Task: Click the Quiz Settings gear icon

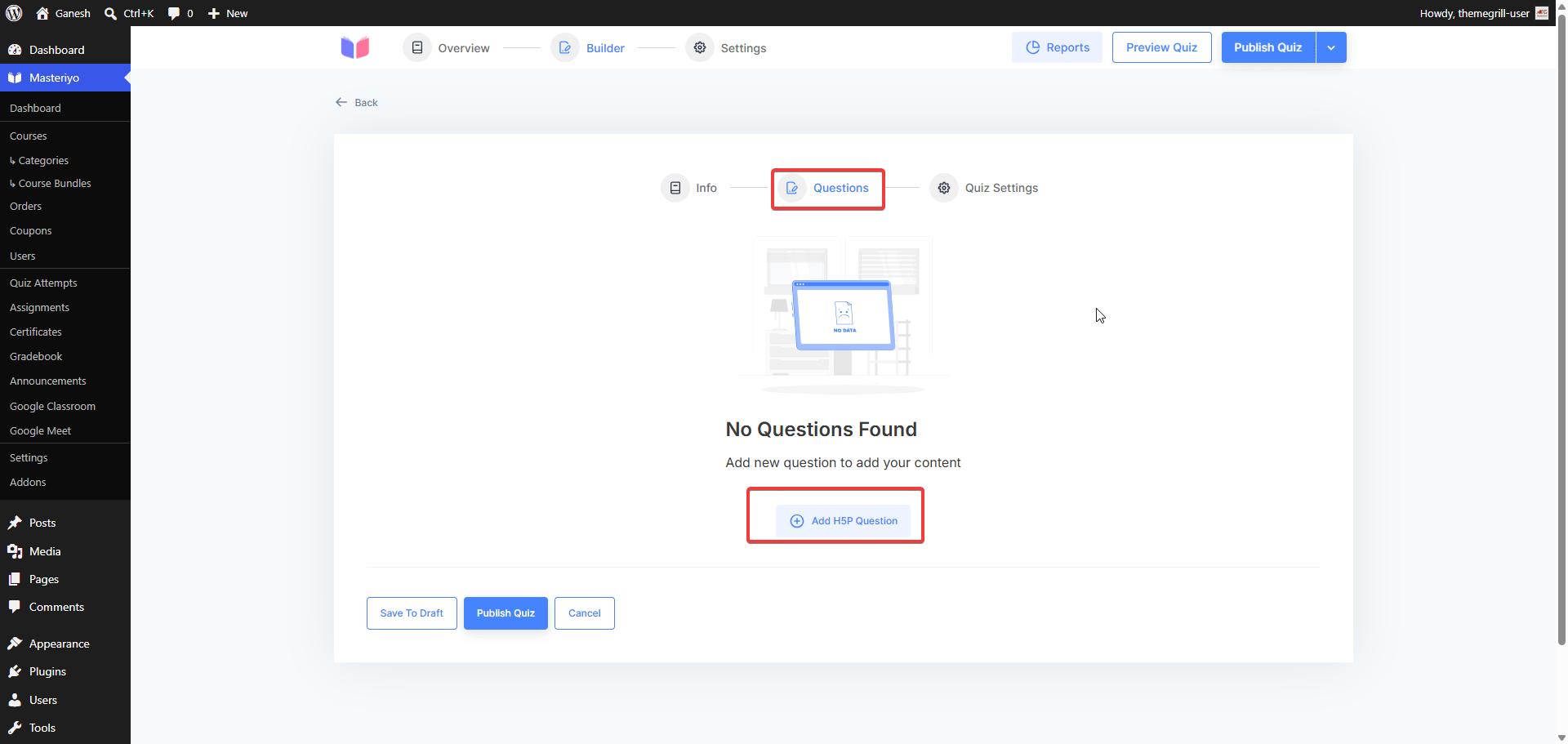Action: click(944, 188)
